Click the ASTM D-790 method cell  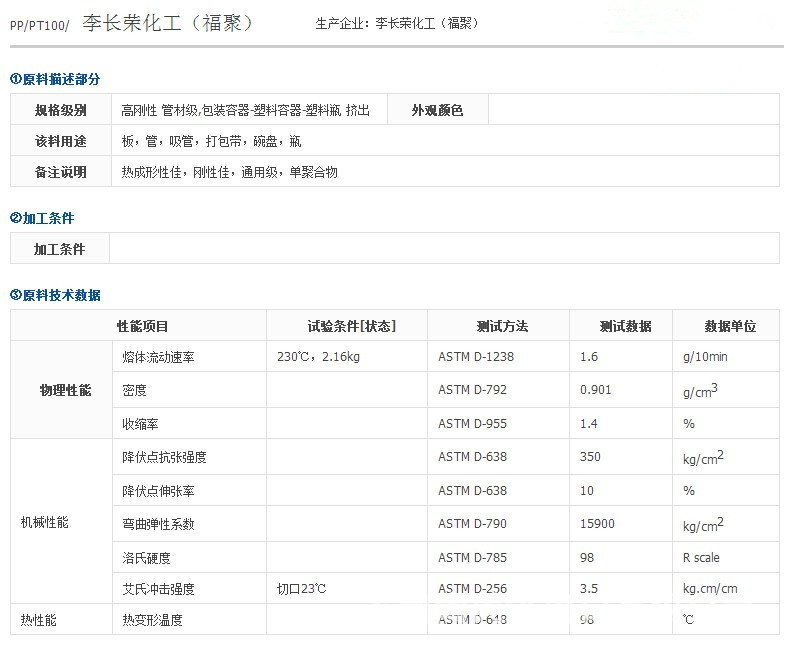click(499, 524)
